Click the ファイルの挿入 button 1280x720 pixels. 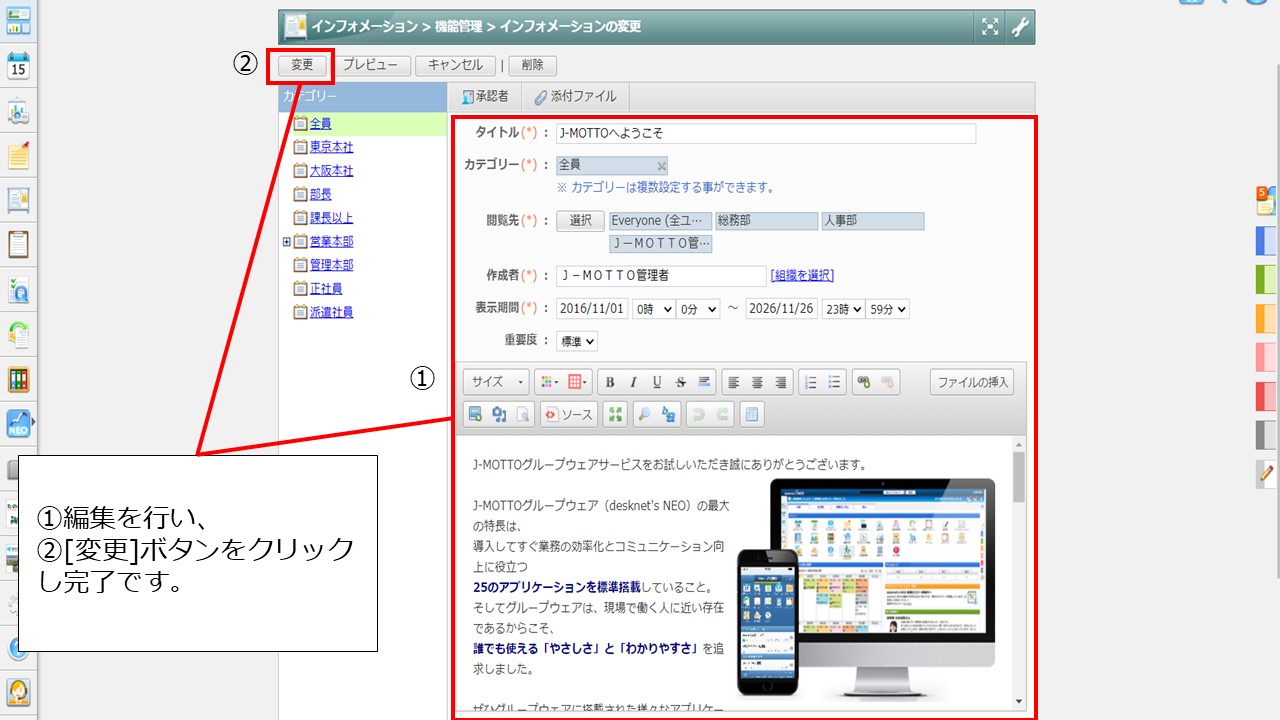pos(972,382)
